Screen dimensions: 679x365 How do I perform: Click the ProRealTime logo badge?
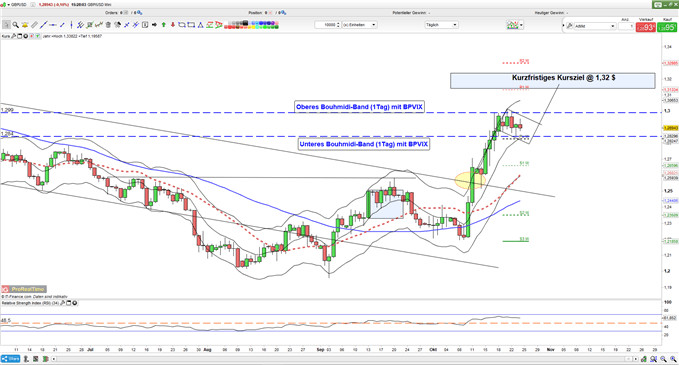click(x=24, y=289)
